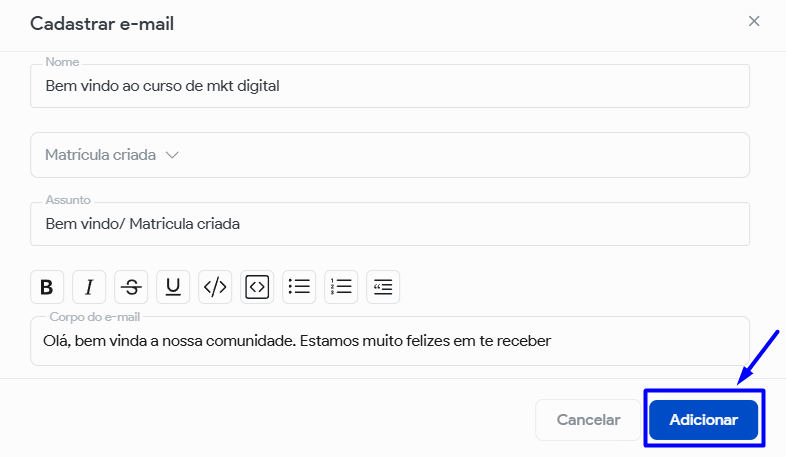This screenshot has width=786, height=457.
Task: Open the Matrícula criada dropdown
Action: pyautogui.click(x=390, y=155)
